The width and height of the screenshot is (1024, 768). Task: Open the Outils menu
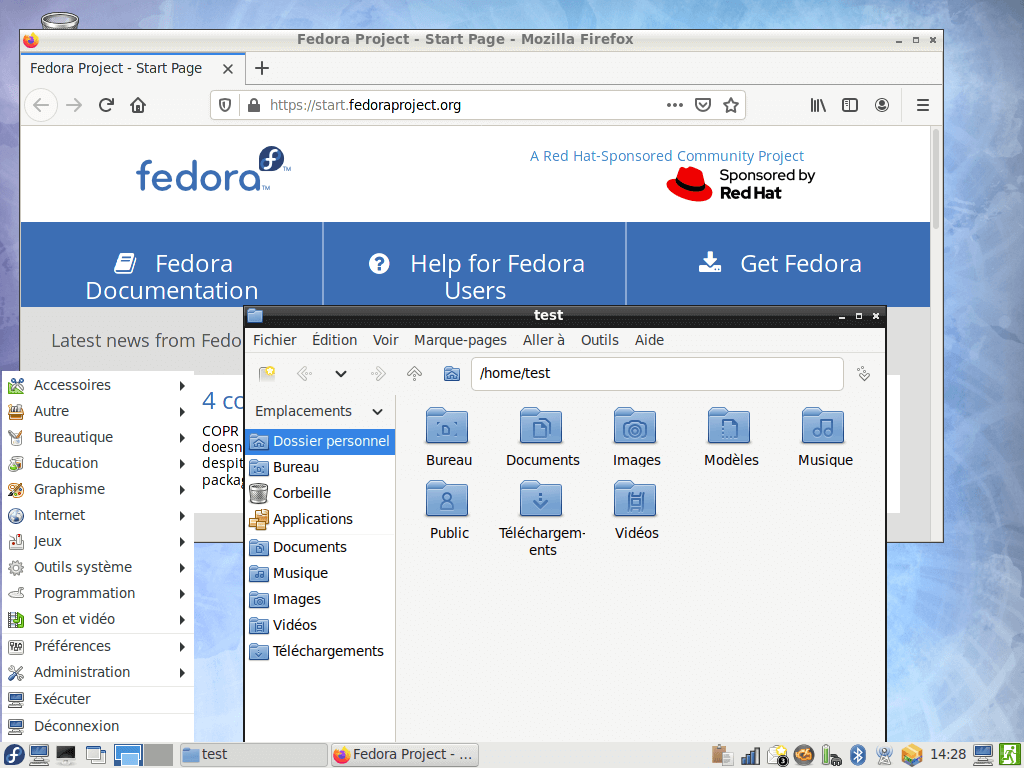600,340
